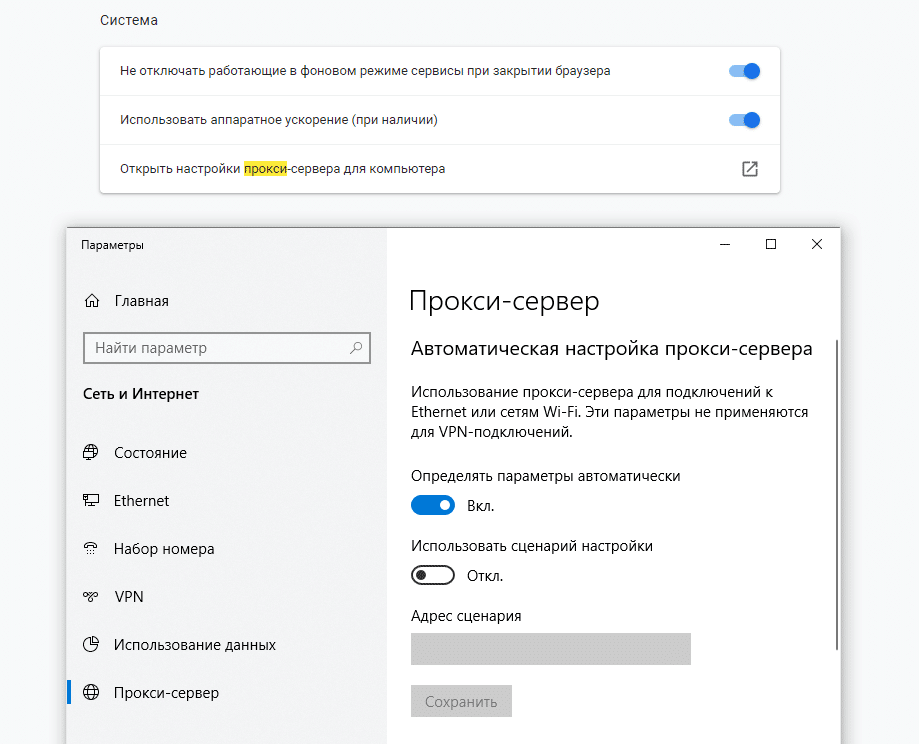919x744 pixels.
Task: Click the magnifier icon in search box
Action: click(355, 349)
